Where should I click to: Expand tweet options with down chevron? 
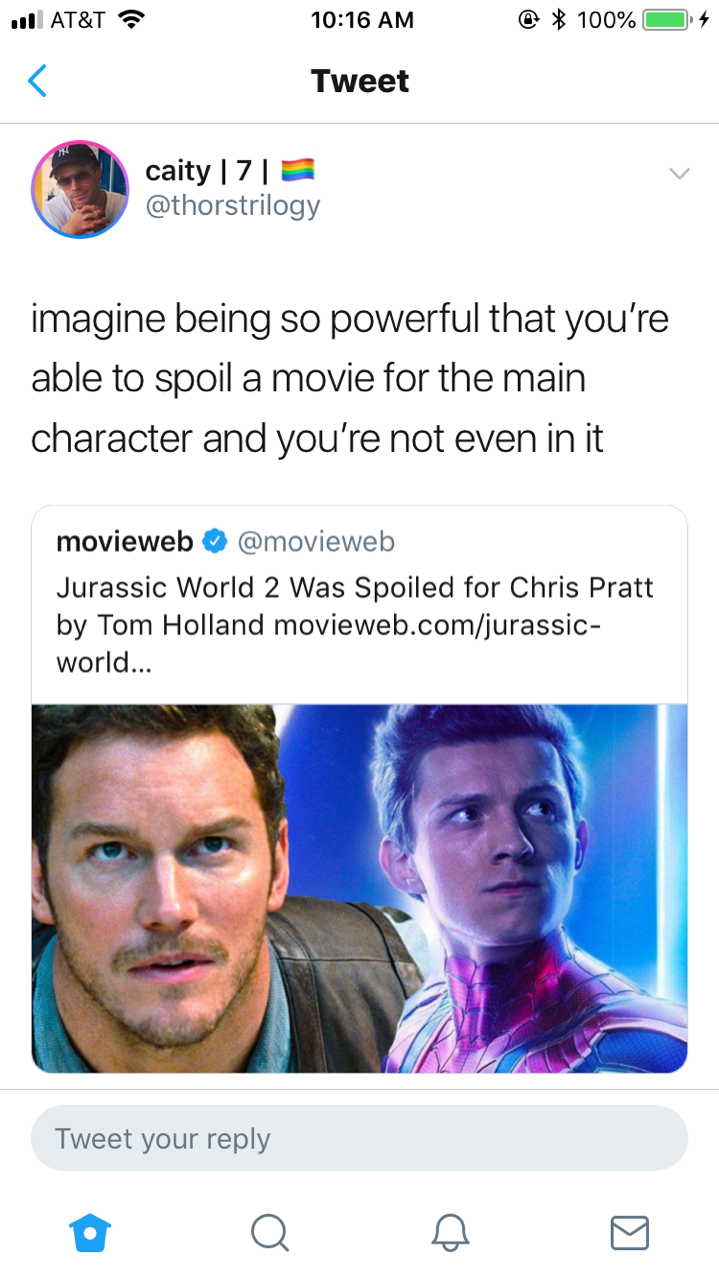679,174
